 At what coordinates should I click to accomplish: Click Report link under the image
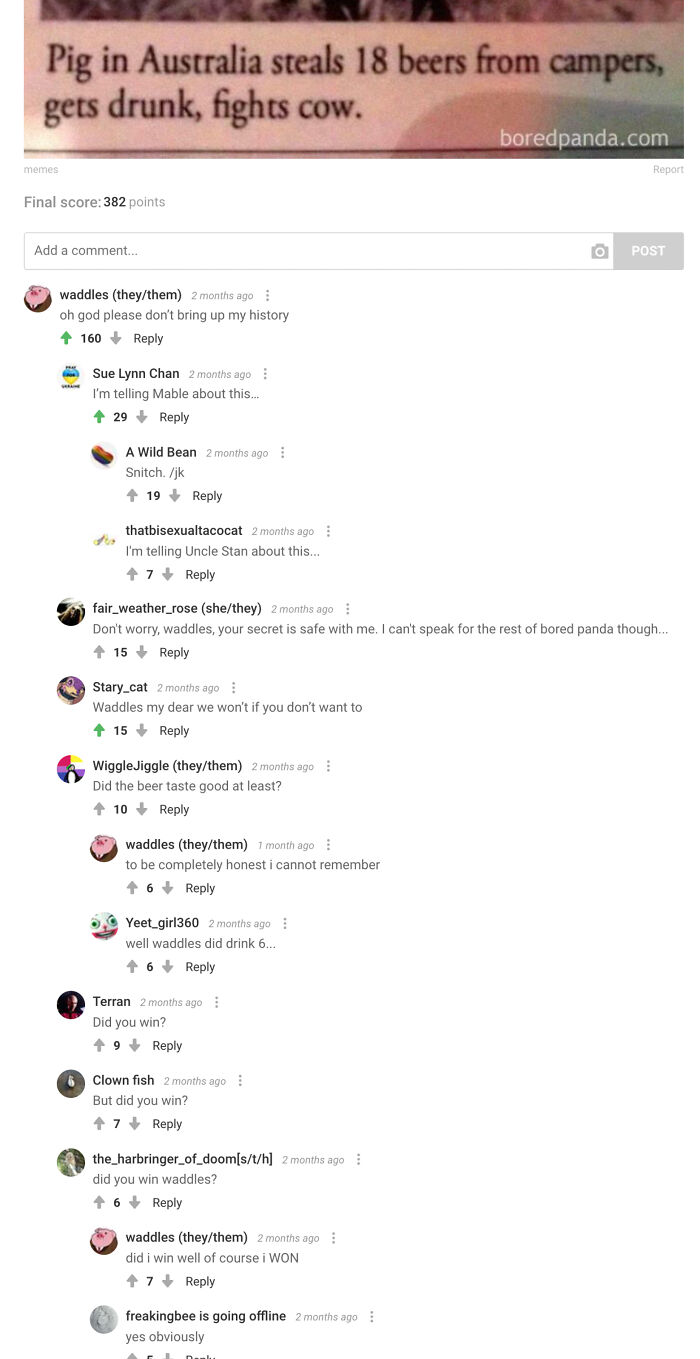[668, 170]
